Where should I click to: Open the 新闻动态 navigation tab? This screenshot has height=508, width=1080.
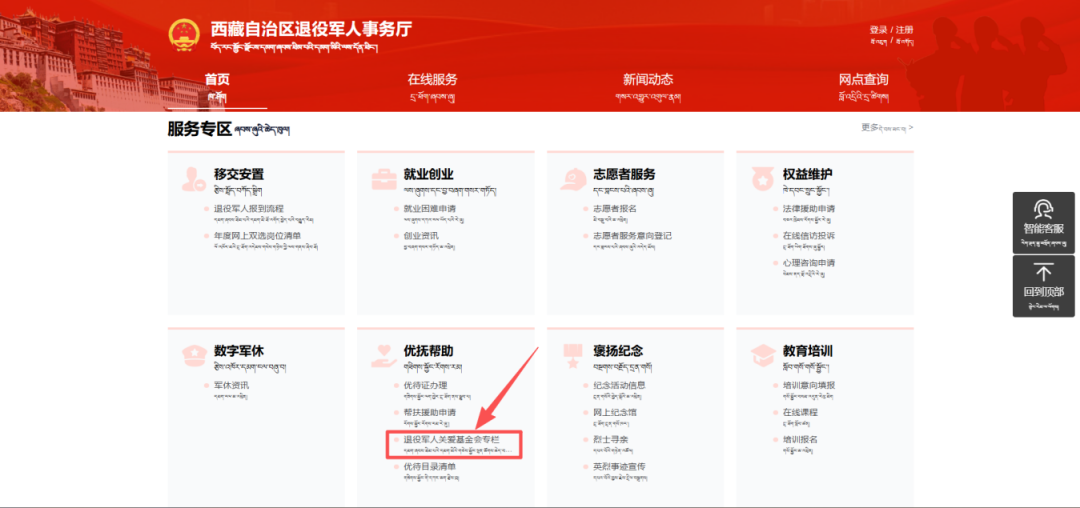[x=647, y=80]
